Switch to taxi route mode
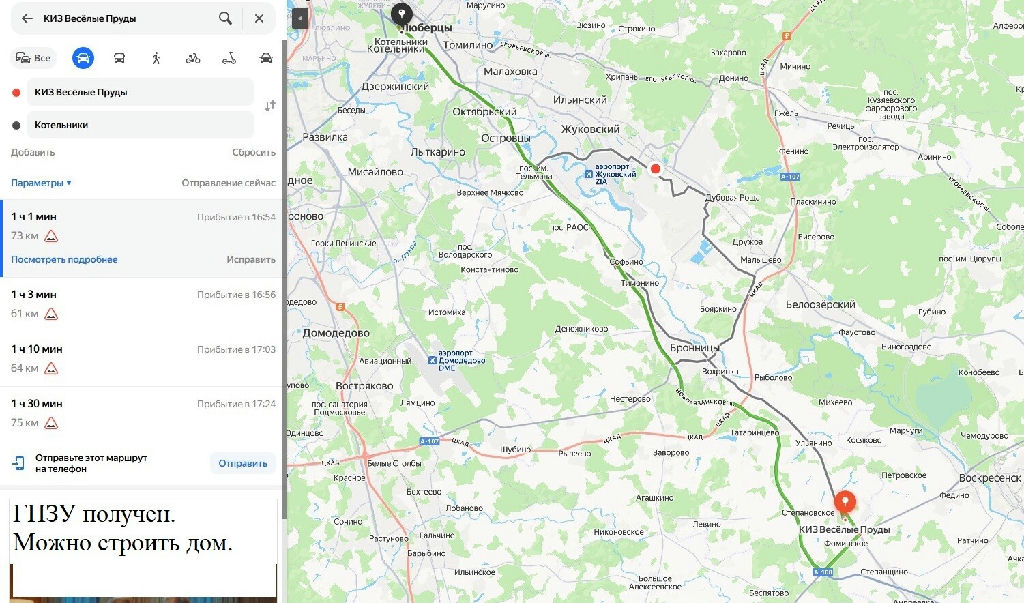Image resolution: width=1024 pixels, height=603 pixels. pyautogui.click(x=266, y=58)
